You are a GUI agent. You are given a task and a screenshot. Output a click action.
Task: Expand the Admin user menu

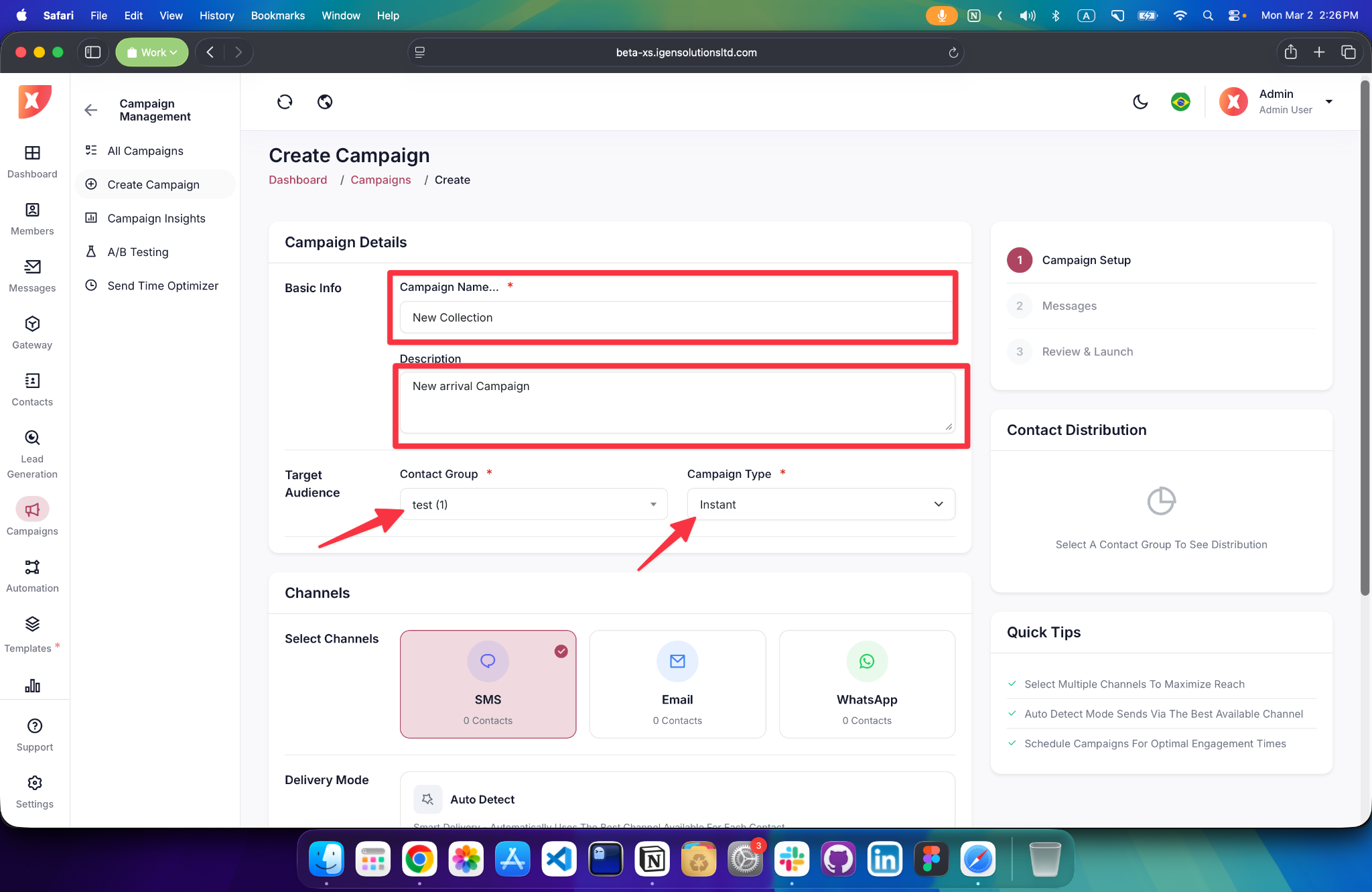[1328, 102]
